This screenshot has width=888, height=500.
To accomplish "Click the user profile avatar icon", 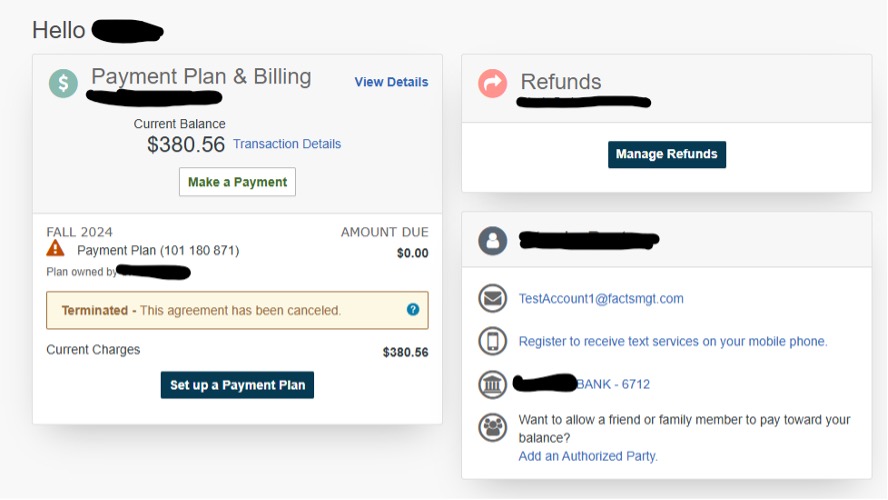I will click(492, 240).
